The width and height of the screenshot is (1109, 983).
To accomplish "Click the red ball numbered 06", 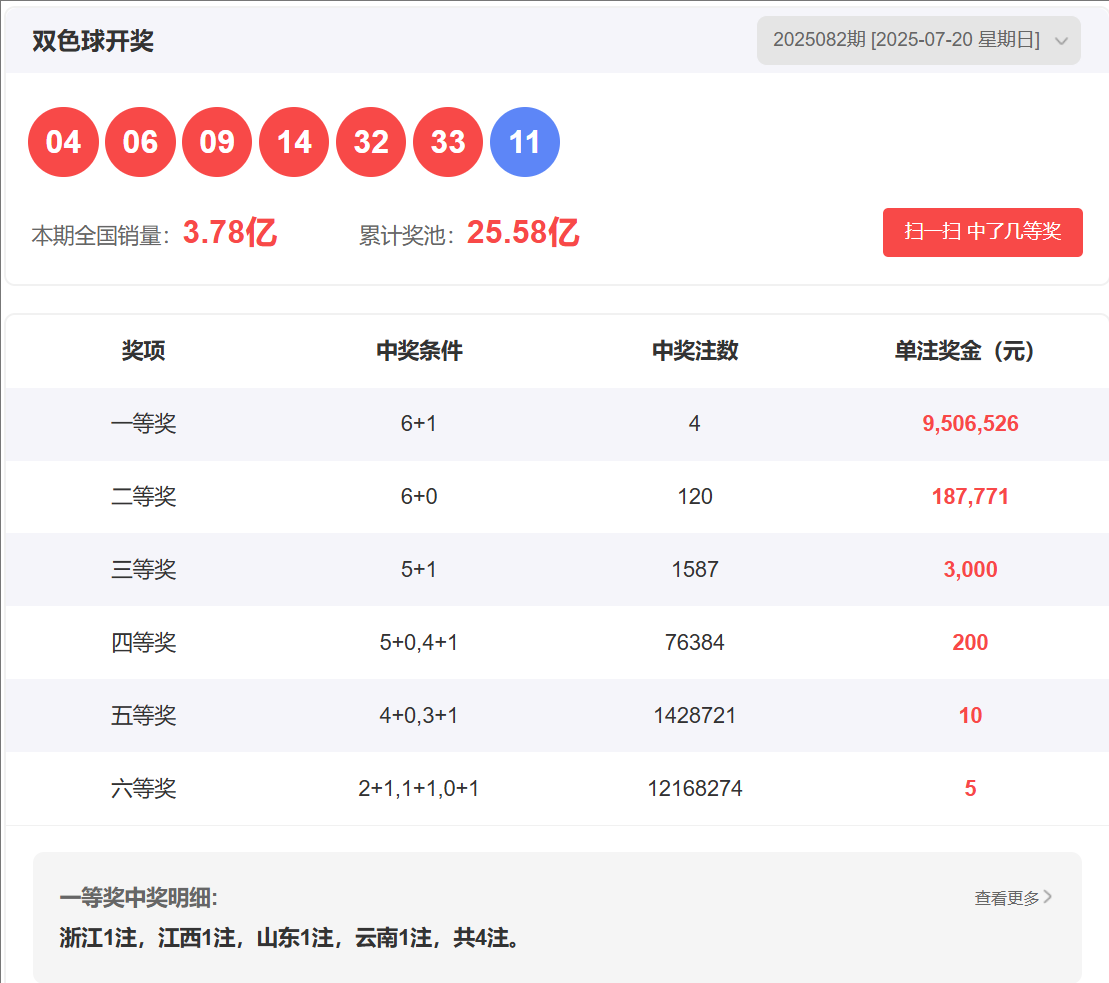I will (x=140, y=142).
